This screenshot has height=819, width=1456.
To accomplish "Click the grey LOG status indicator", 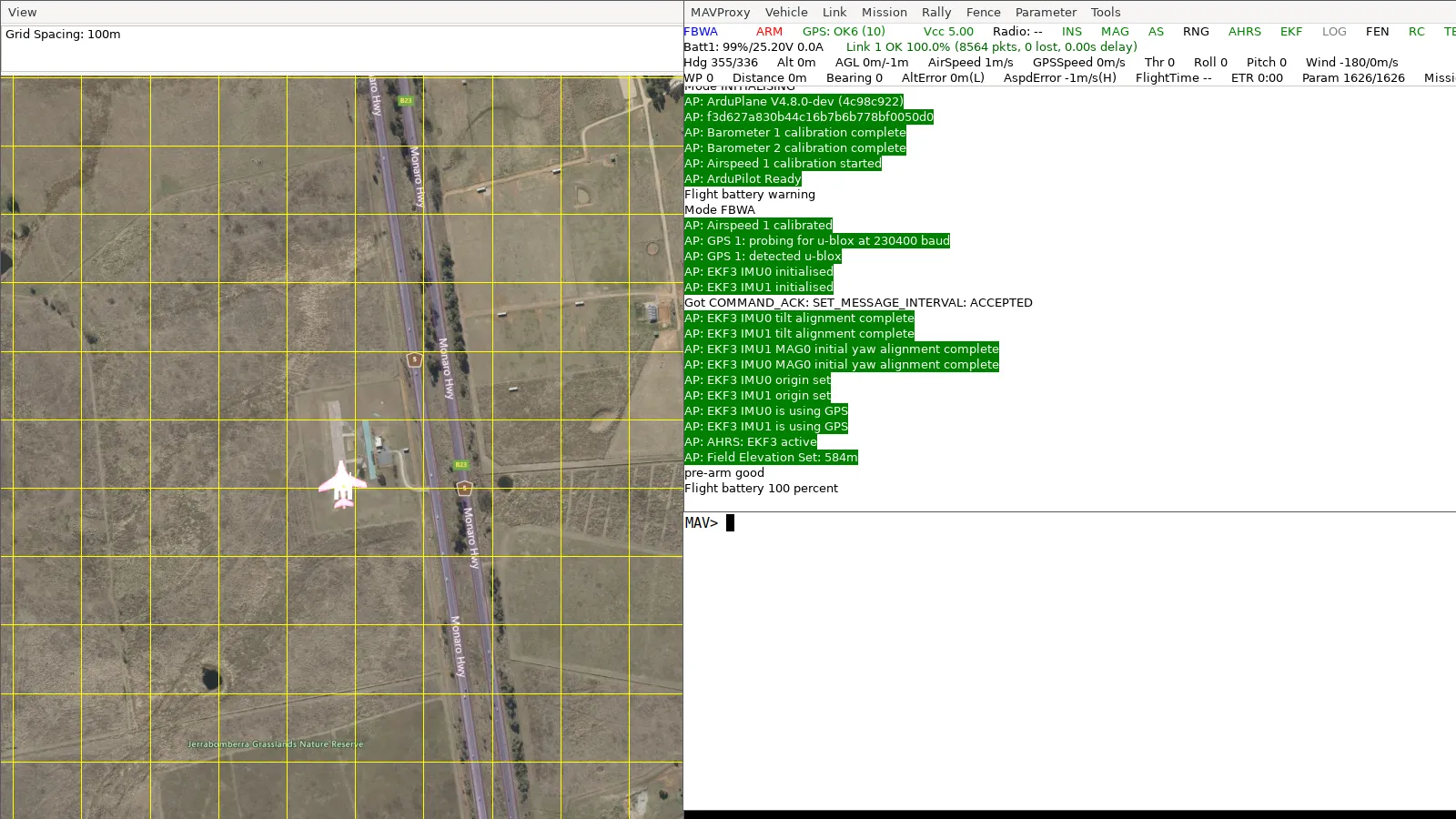I will [1334, 32].
